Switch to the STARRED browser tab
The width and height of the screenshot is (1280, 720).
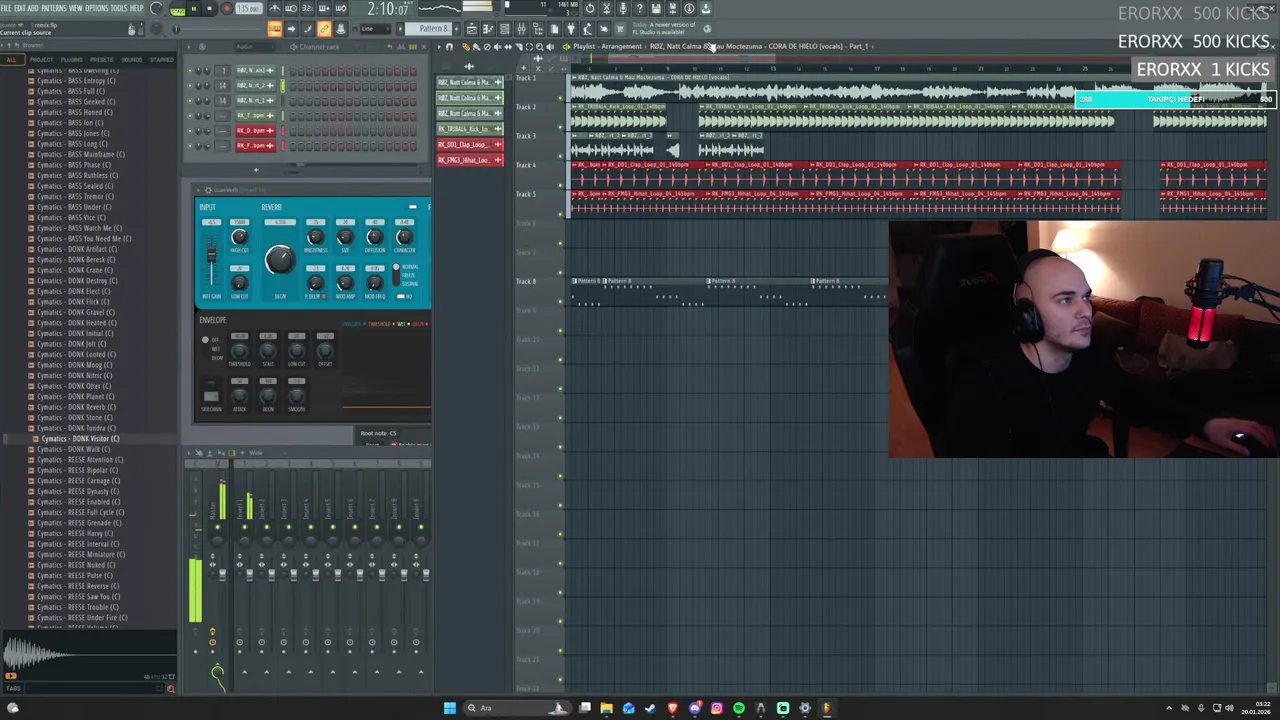(x=162, y=60)
